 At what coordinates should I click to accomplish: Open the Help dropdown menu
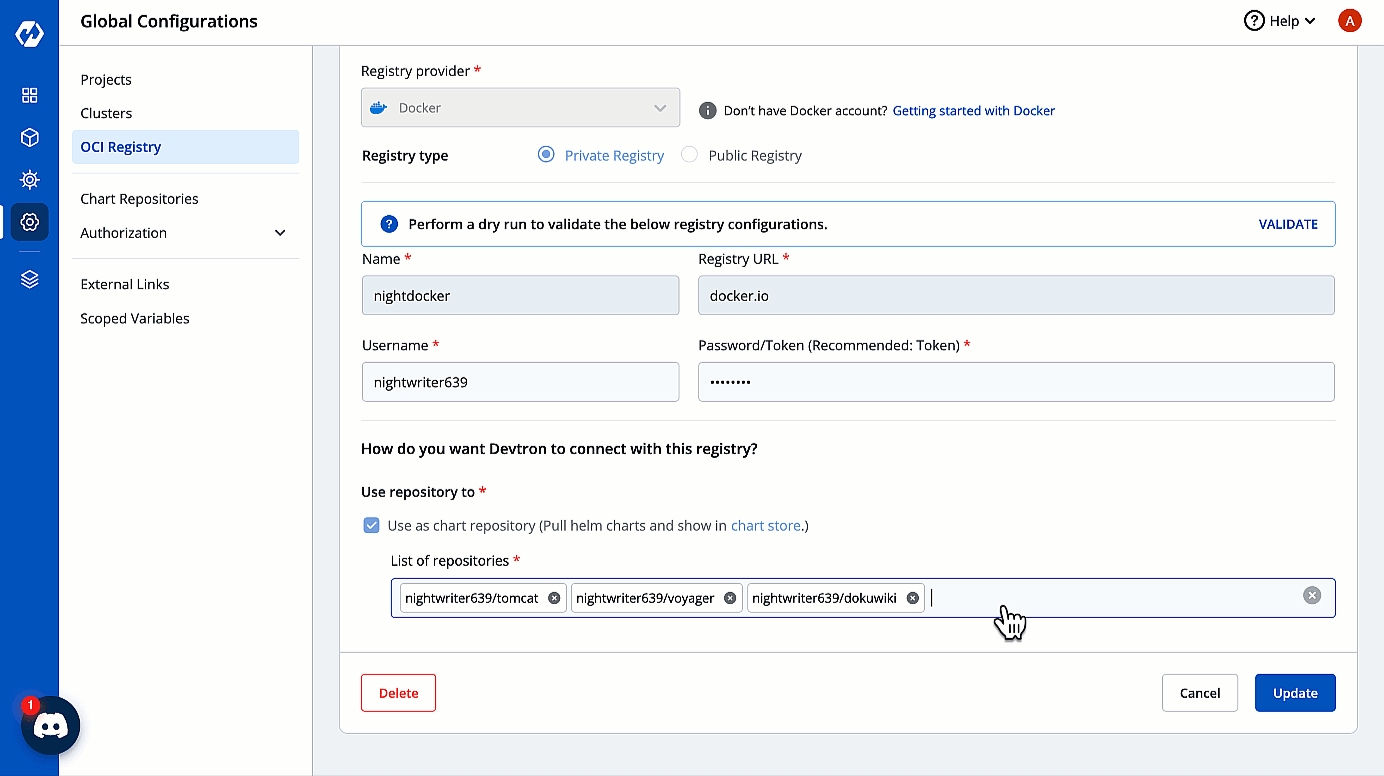click(1279, 21)
